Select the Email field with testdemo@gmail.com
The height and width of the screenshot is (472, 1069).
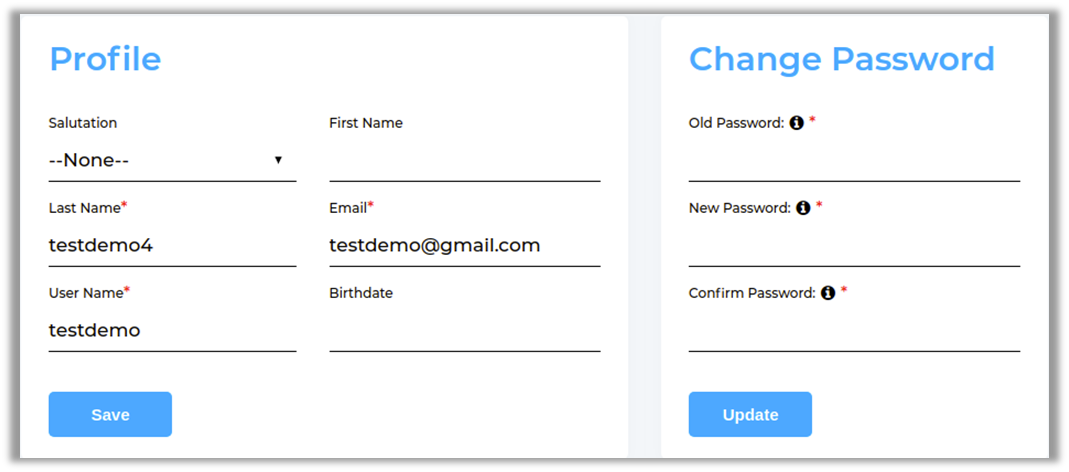coord(464,245)
